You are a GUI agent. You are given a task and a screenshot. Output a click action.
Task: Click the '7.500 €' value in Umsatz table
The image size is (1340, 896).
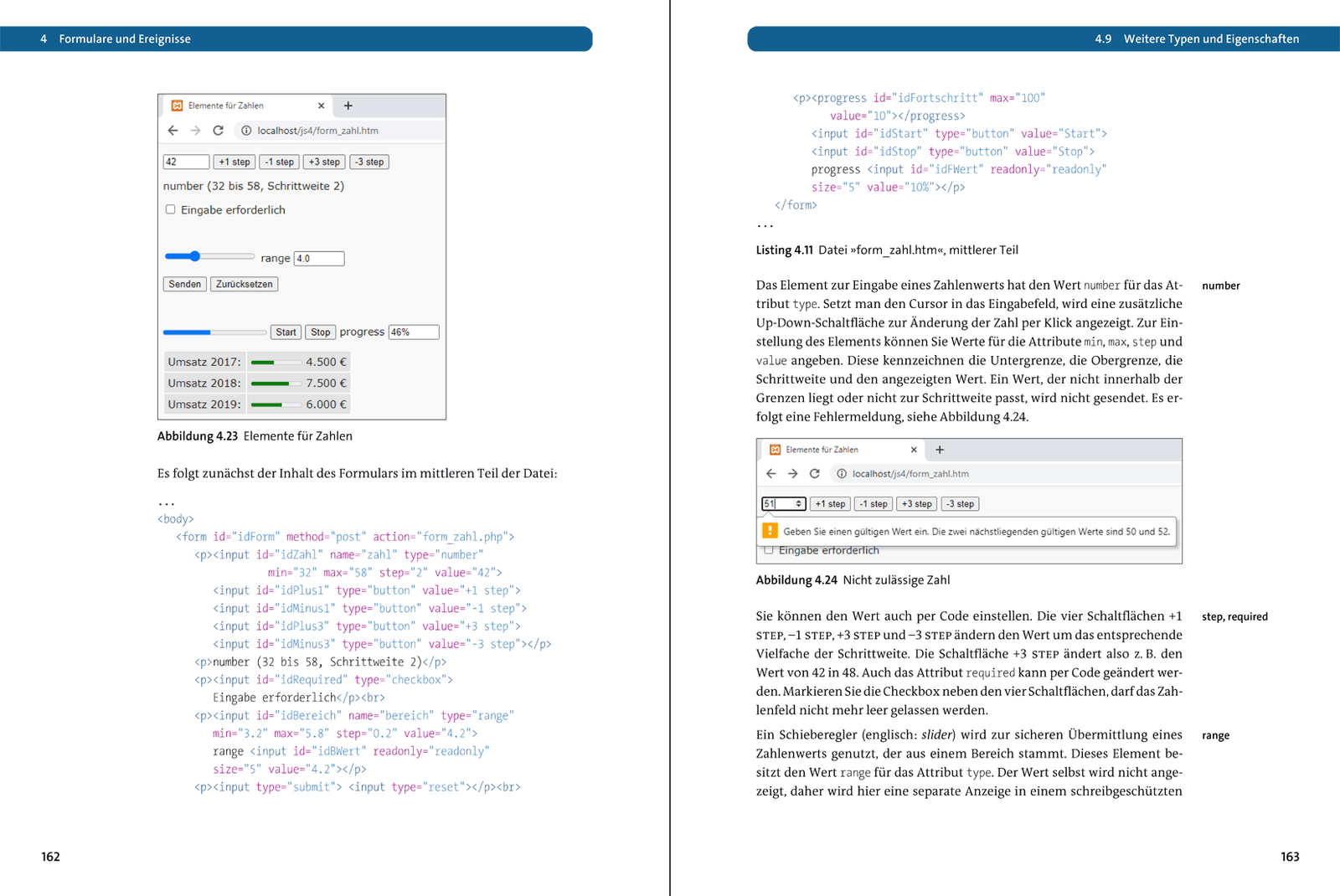(326, 384)
